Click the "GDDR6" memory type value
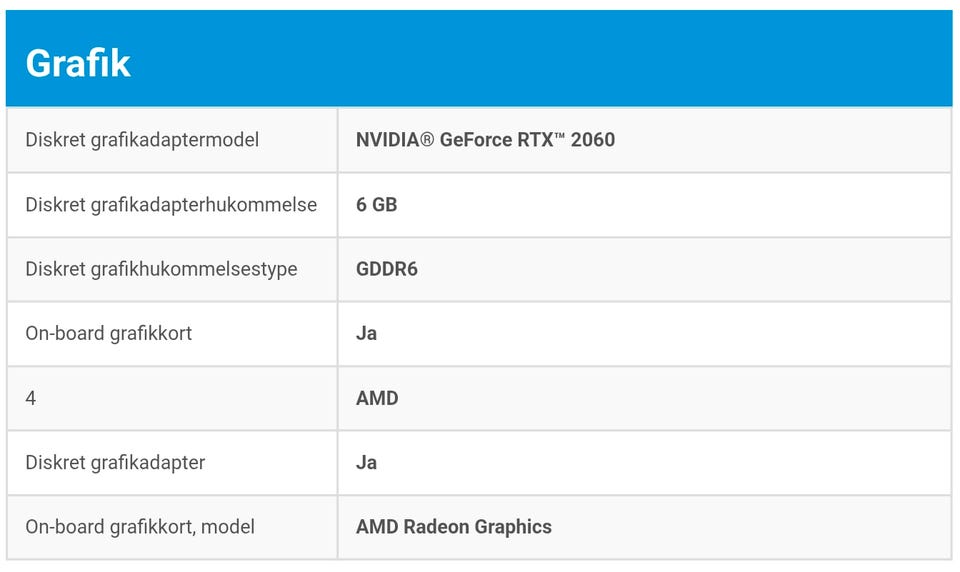Viewport: 960px width, 572px height. click(387, 269)
